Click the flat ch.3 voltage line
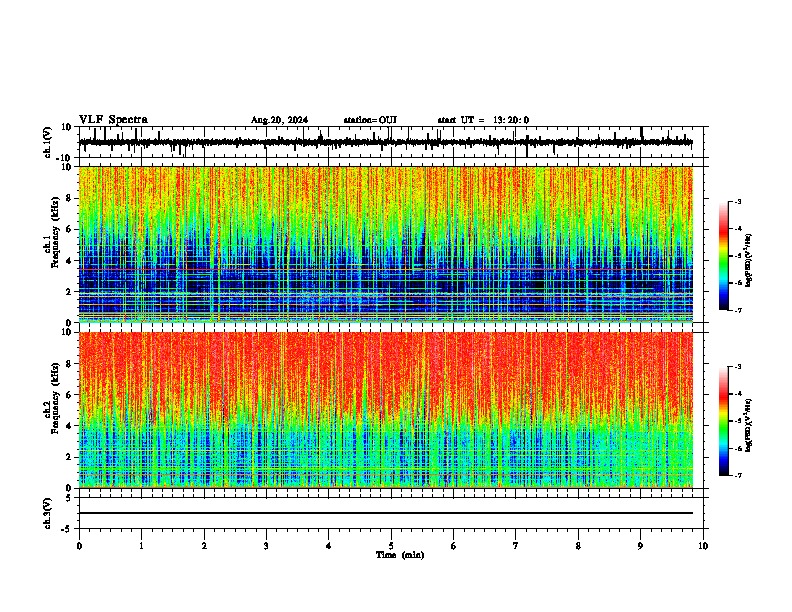 [386, 513]
